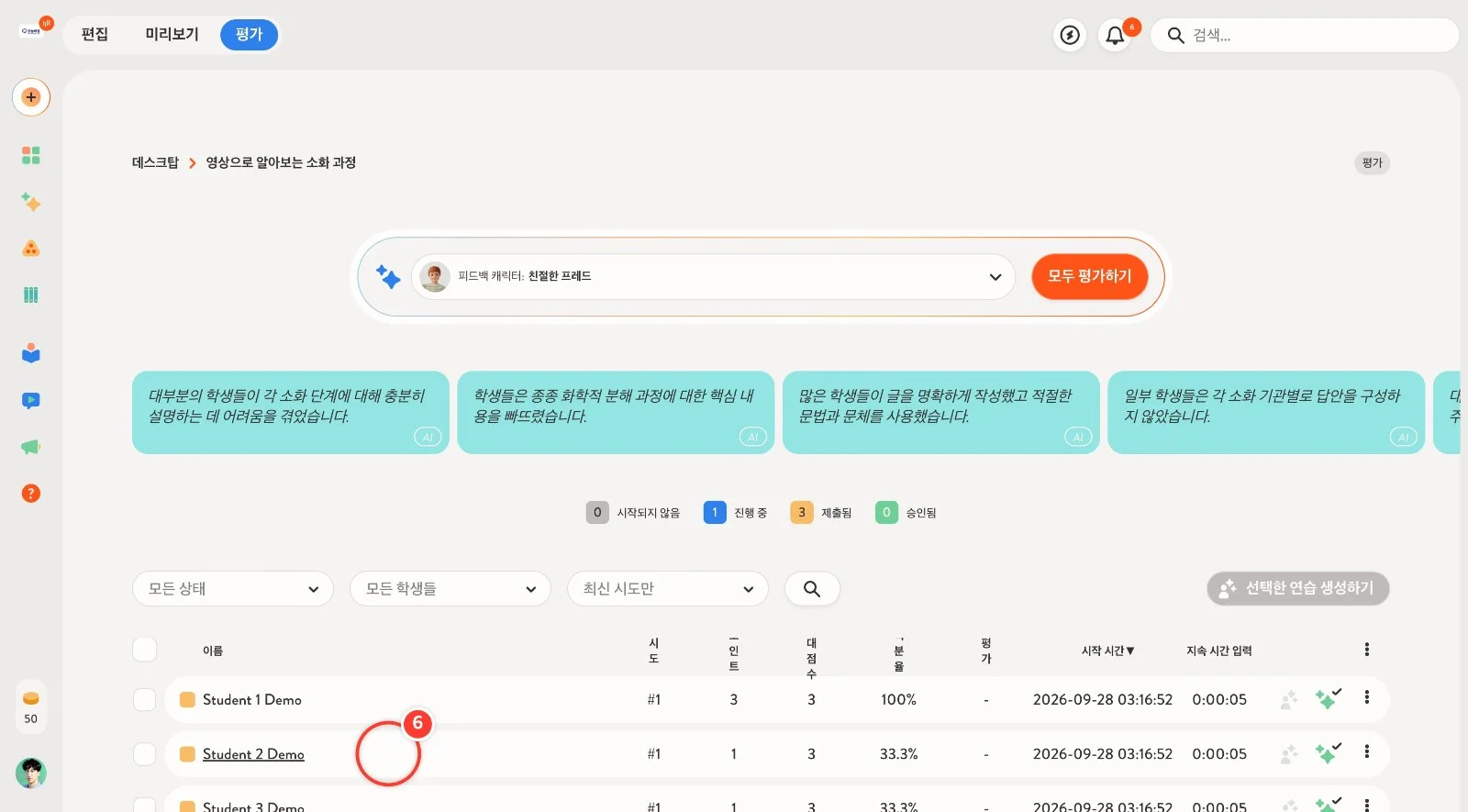This screenshot has width=1468, height=812.
Task: Toggle the 제출됨 status filter
Action: tap(821, 513)
